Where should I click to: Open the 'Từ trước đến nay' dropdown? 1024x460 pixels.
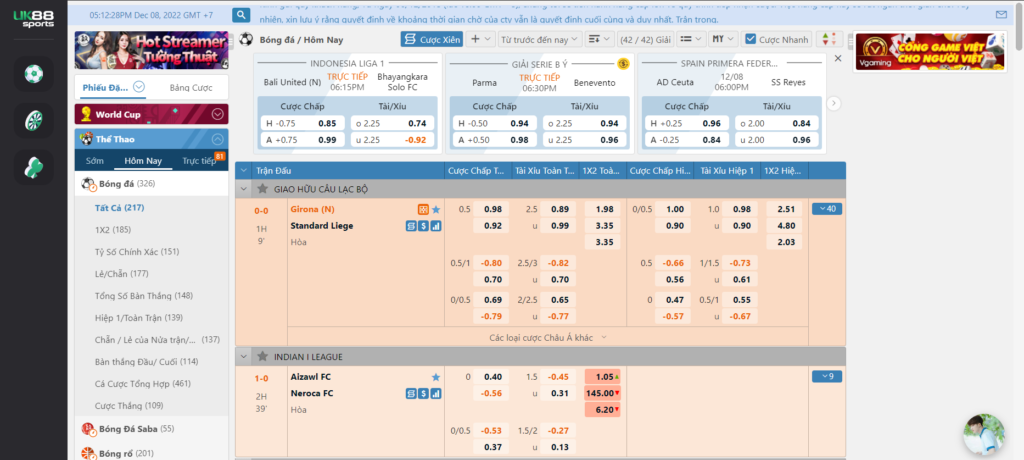point(538,39)
